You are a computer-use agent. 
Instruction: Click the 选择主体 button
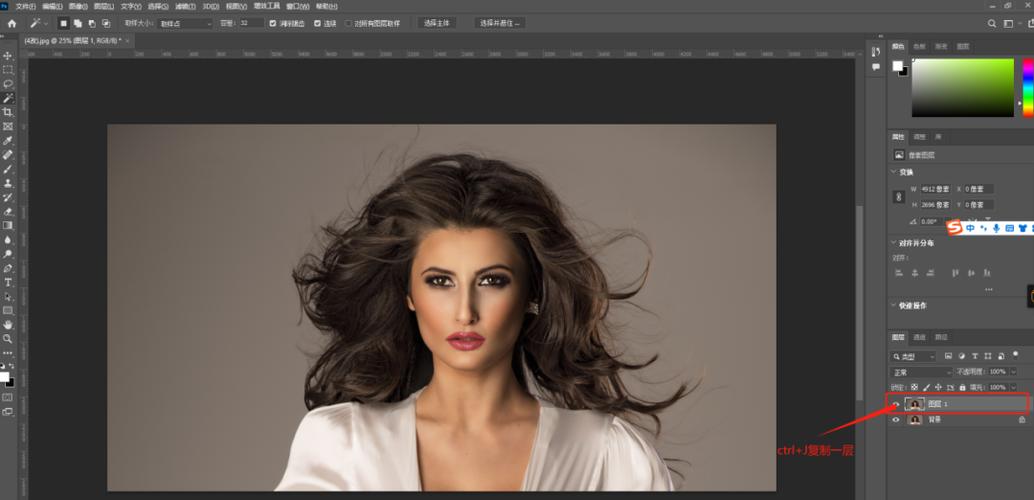click(436, 23)
